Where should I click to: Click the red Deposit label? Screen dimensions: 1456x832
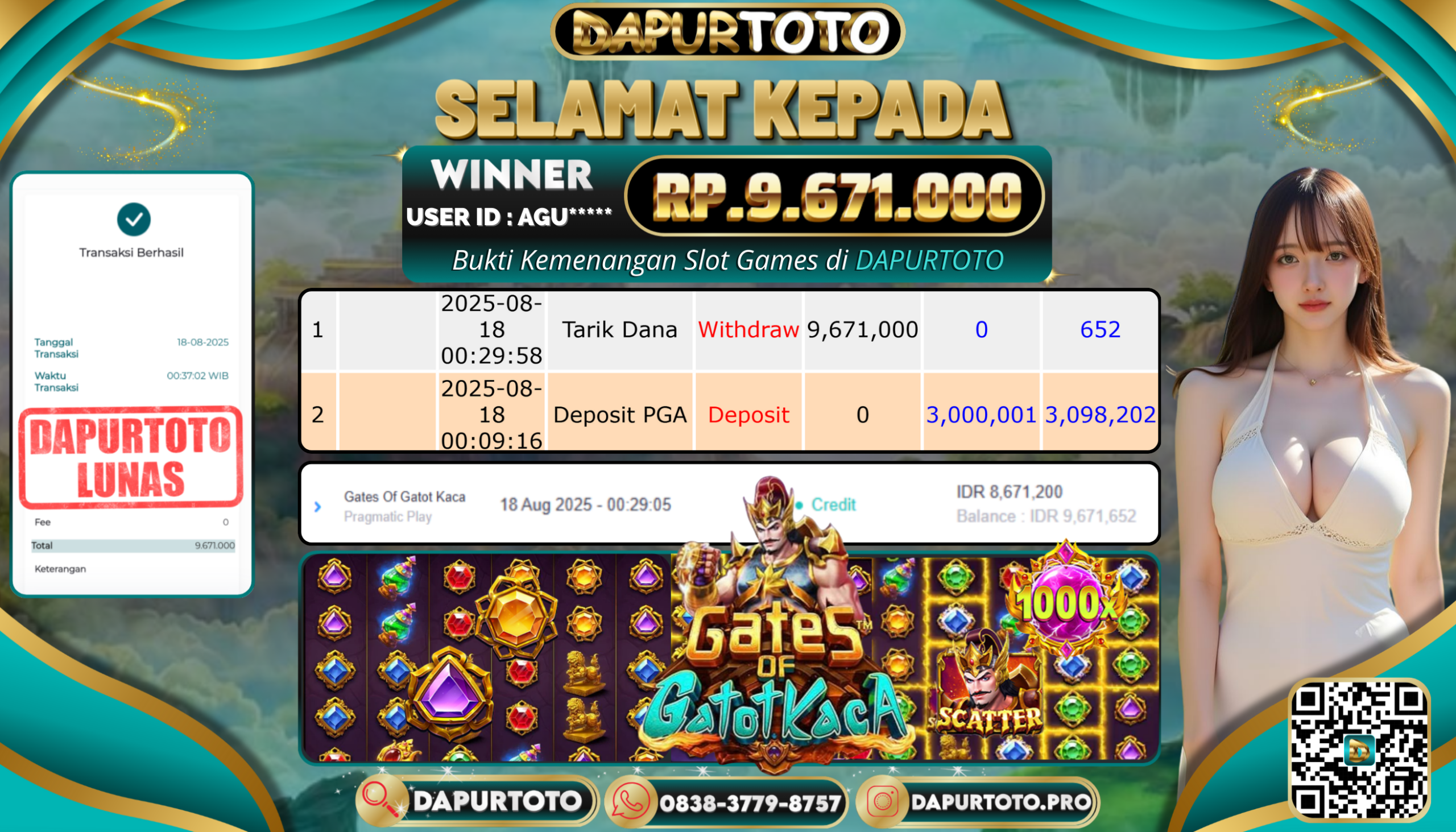click(748, 415)
